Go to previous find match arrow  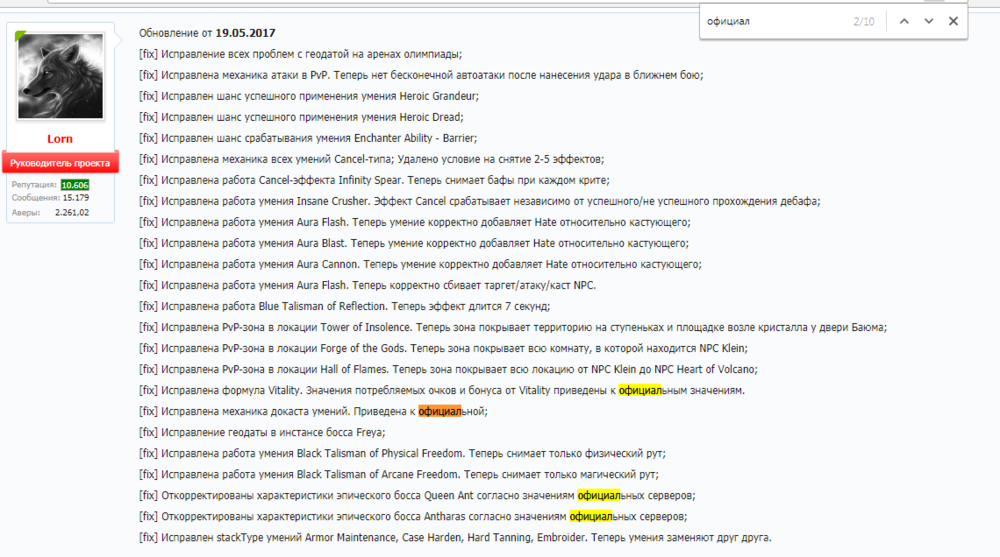pyautogui.click(x=904, y=21)
